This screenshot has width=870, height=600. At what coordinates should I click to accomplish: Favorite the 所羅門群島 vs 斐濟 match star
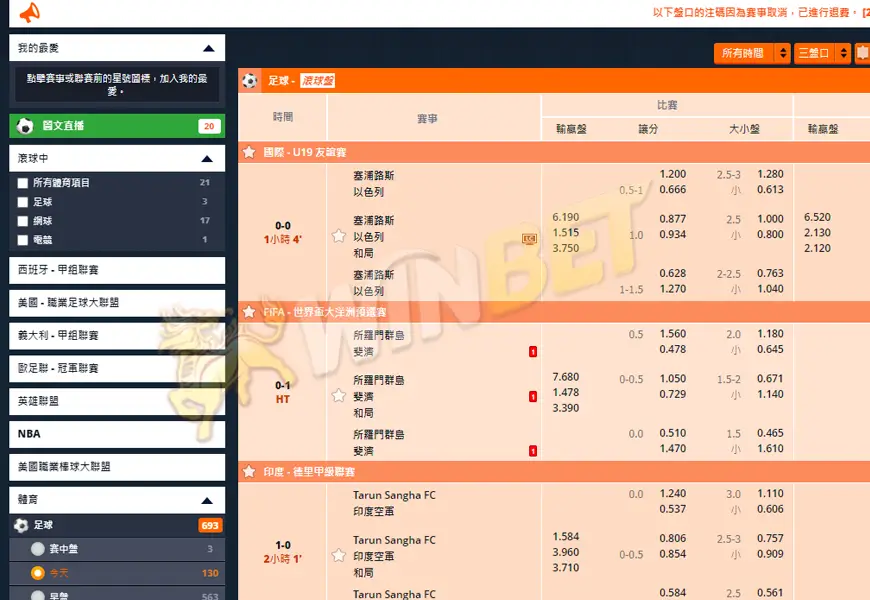[x=339, y=396]
